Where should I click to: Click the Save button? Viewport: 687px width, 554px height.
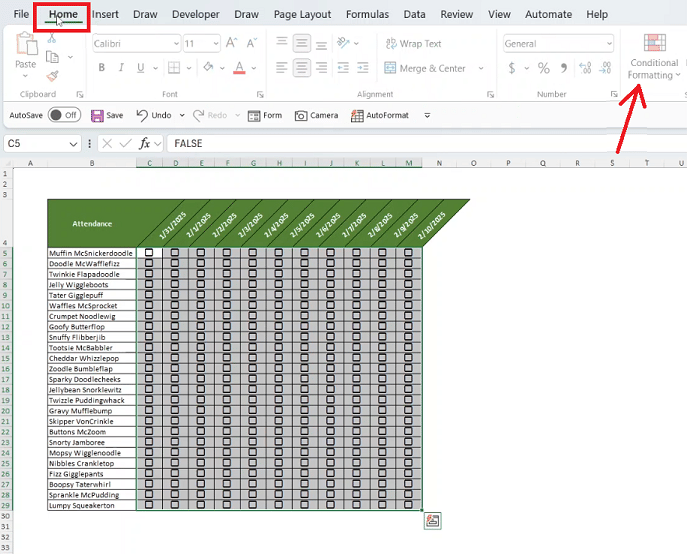point(107,115)
